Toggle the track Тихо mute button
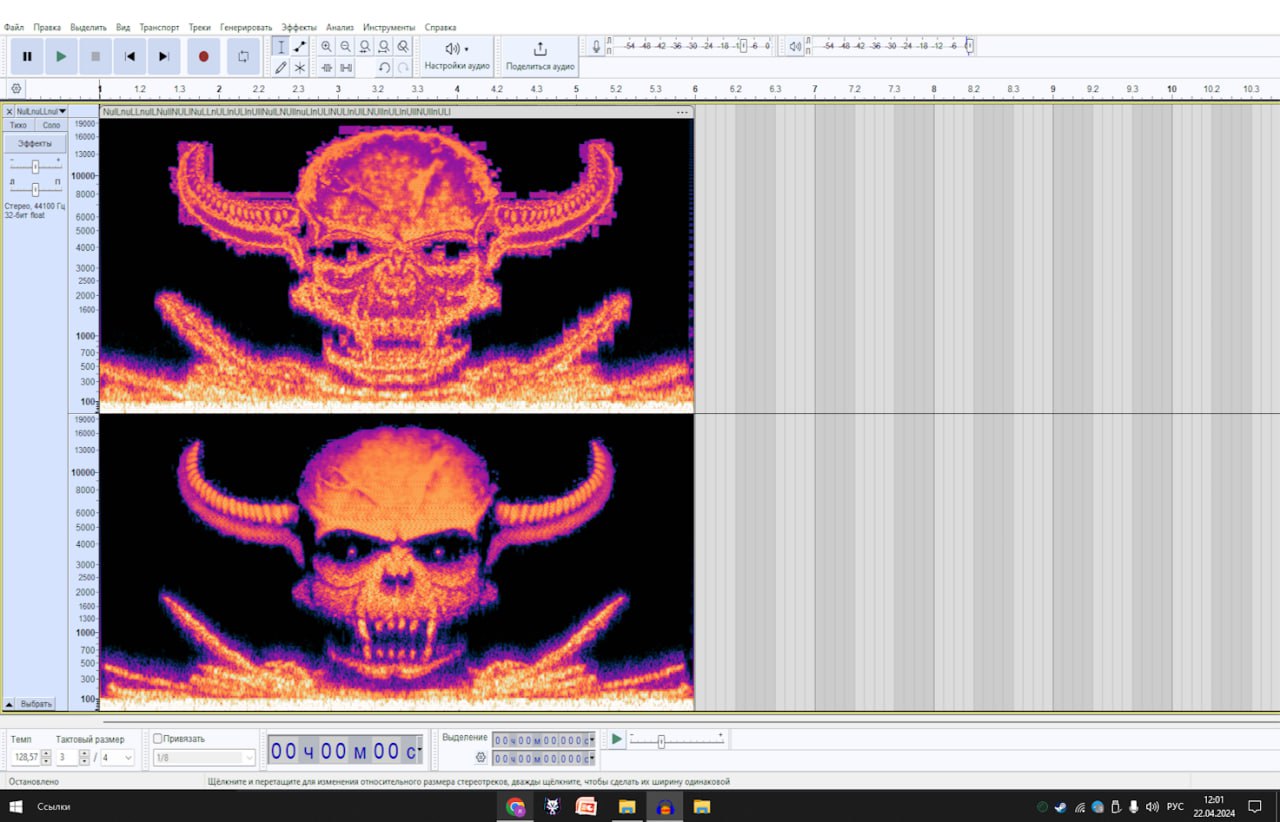Image resolution: width=1280 pixels, height=822 pixels. tap(18, 126)
